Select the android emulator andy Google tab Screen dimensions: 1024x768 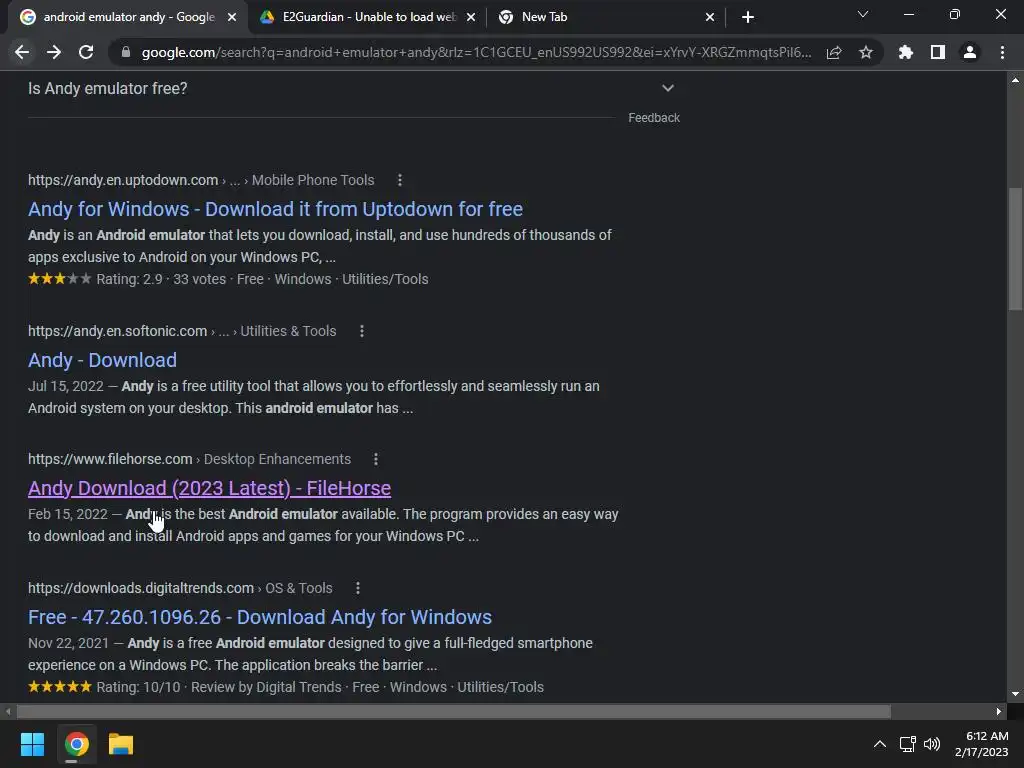(128, 17)
